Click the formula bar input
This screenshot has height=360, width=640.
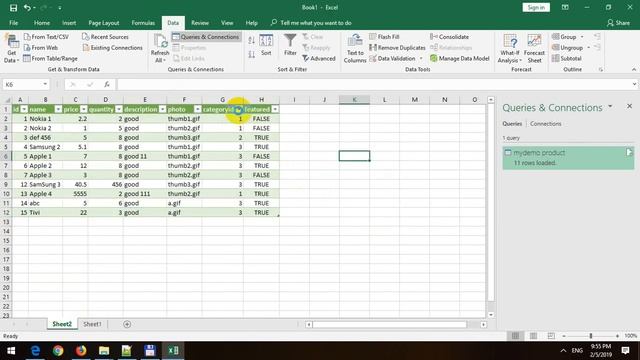pyautogui.click(x=373, y=84)
